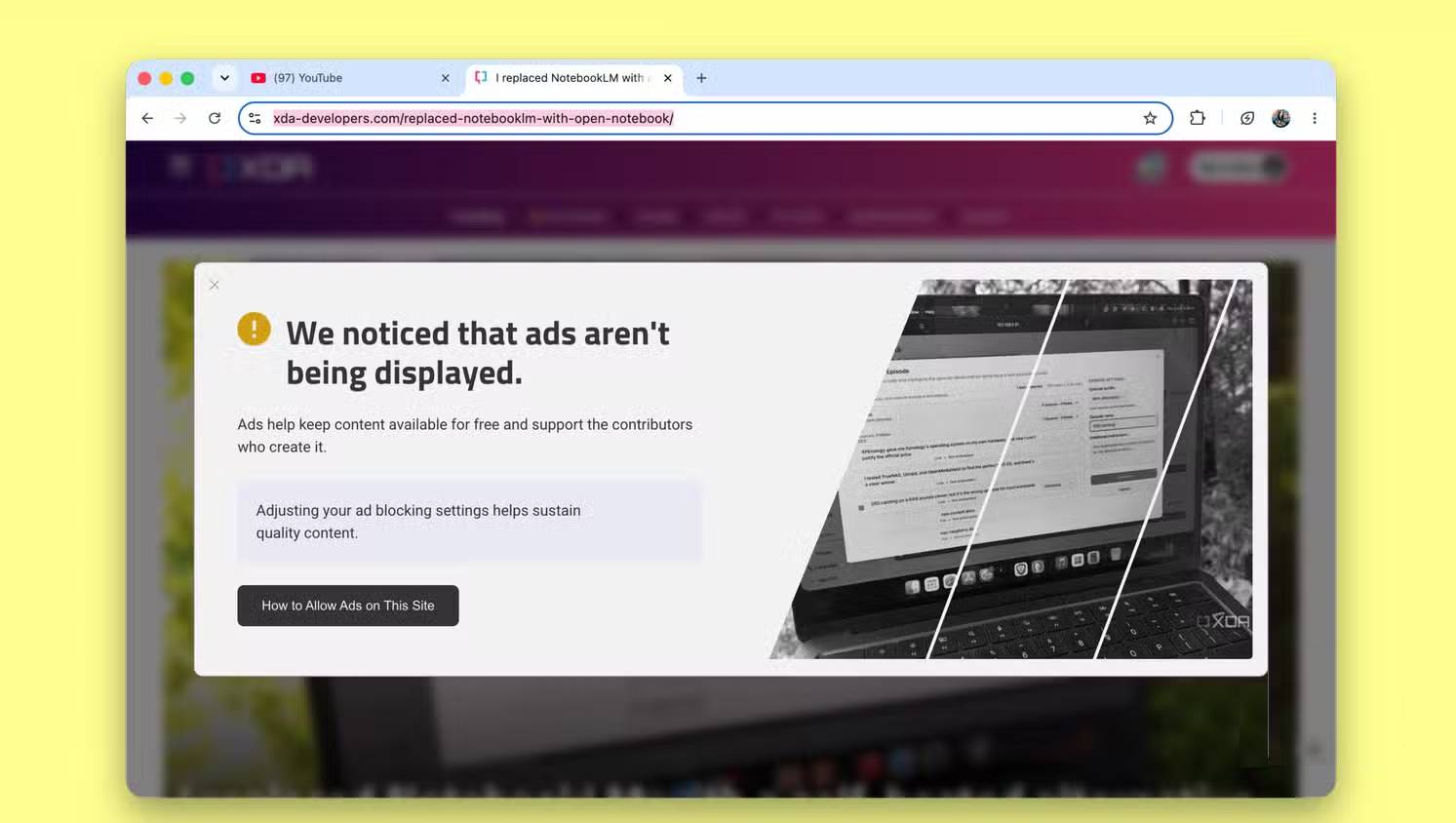Open a new tab with plus button

point(701,78)
